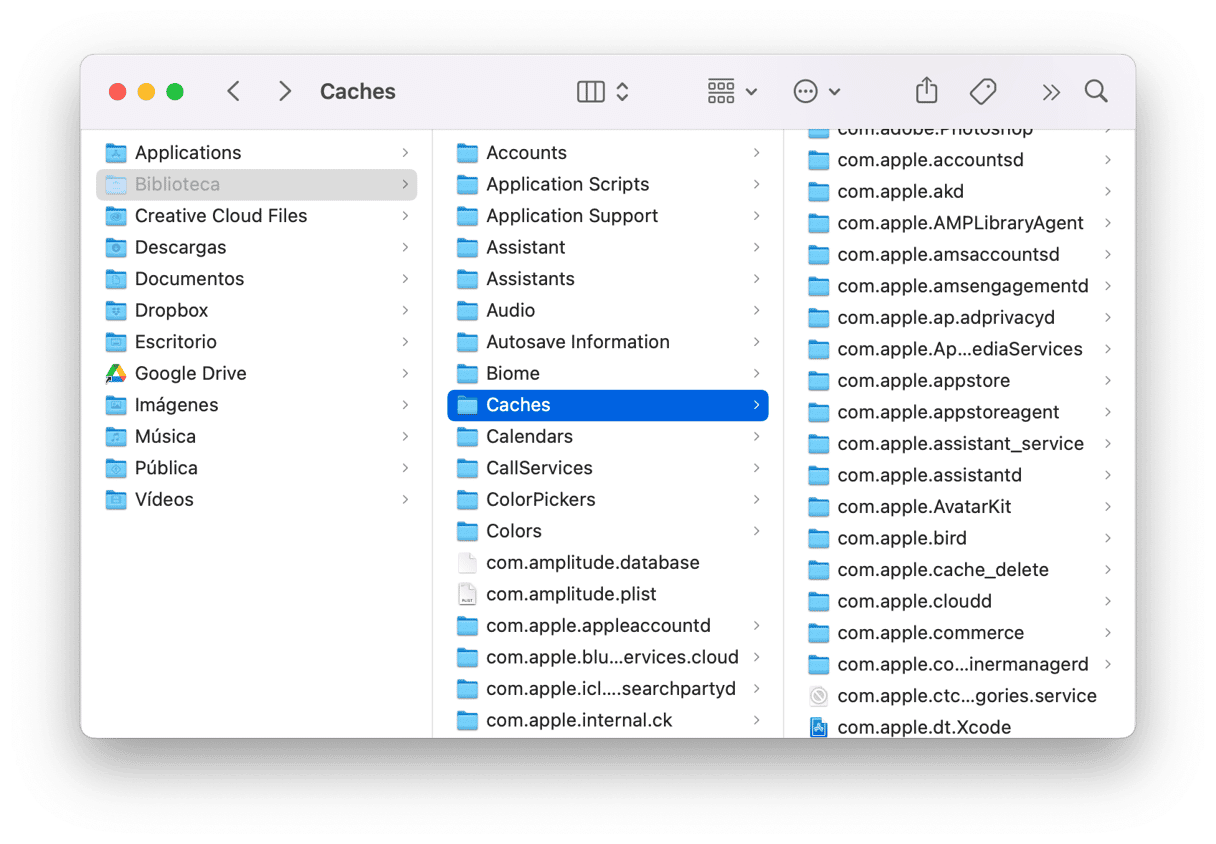Open the column view switcher

(x=603, y=92)
